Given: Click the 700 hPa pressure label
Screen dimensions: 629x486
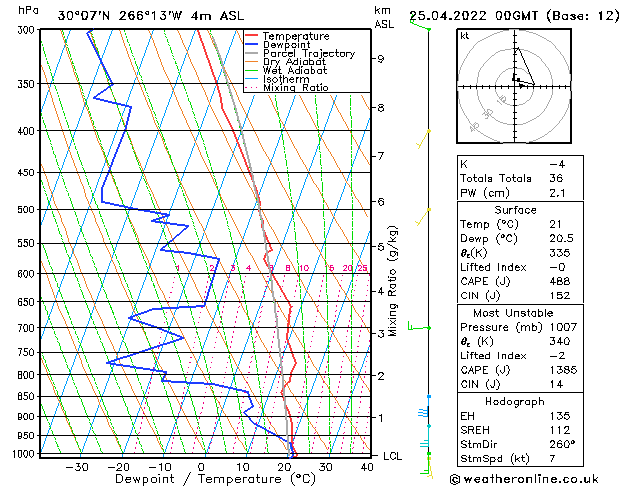Looking at the screenshot, I should (26, 328).
